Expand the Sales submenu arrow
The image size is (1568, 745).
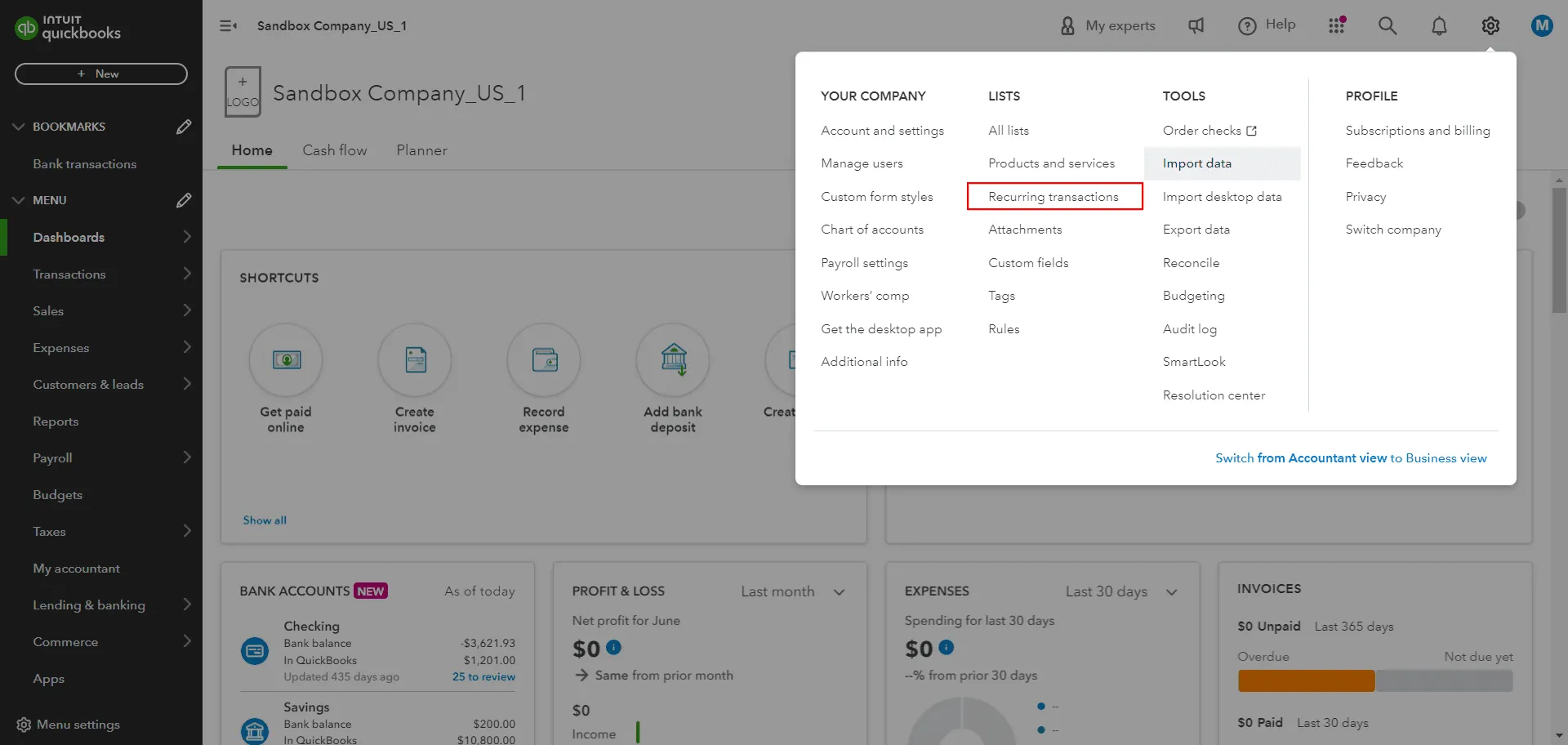[187, 310]
